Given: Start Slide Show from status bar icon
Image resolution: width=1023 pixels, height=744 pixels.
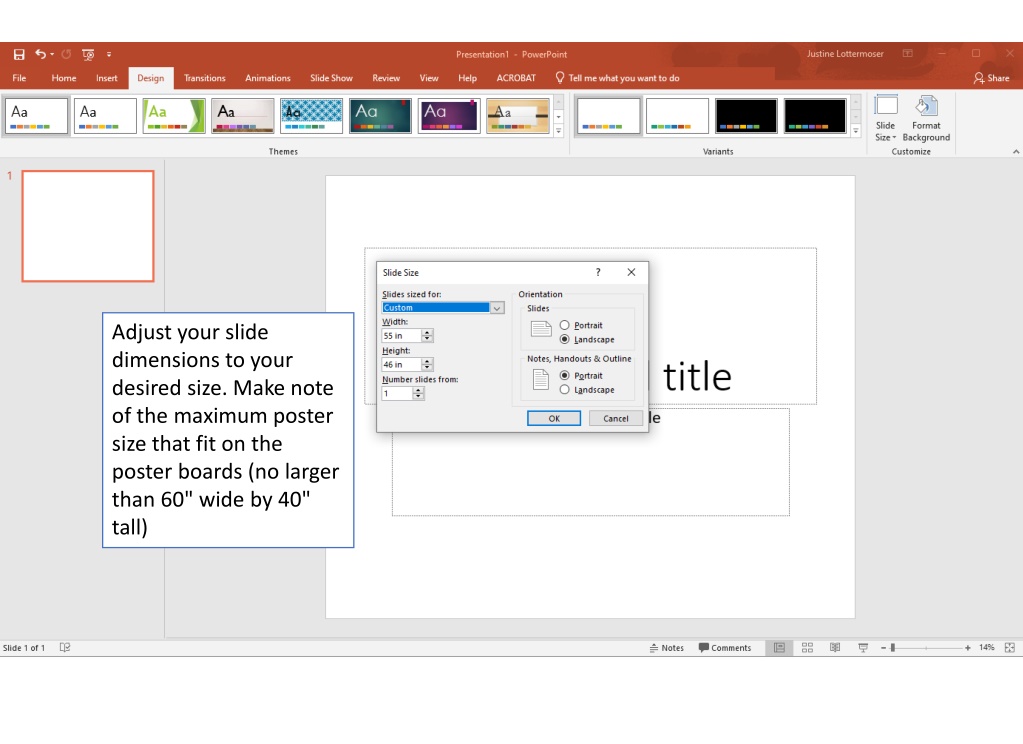Looking at the screenshot, I should point(863,647).
